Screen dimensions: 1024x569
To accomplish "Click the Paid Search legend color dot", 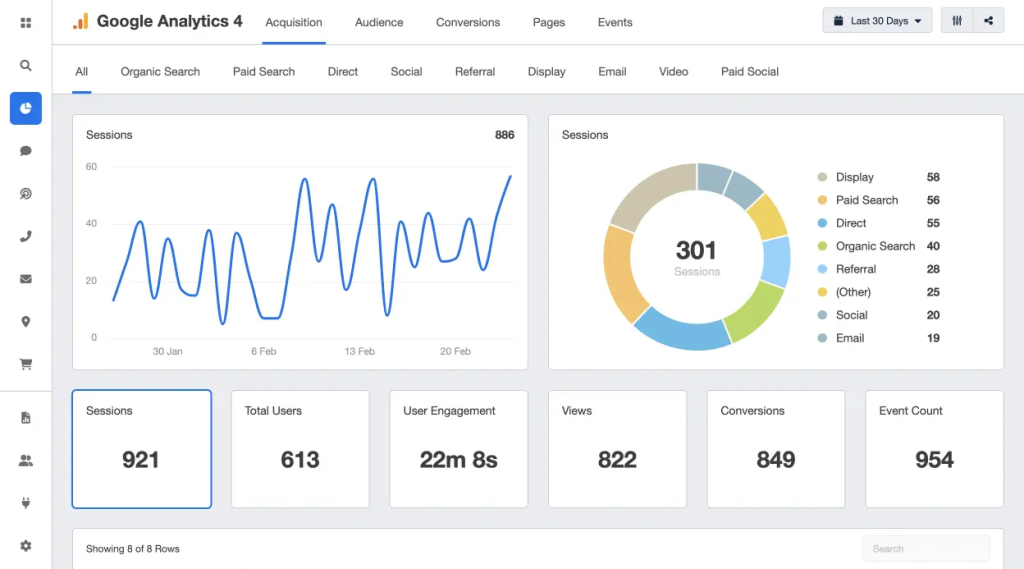I will 822,200.
